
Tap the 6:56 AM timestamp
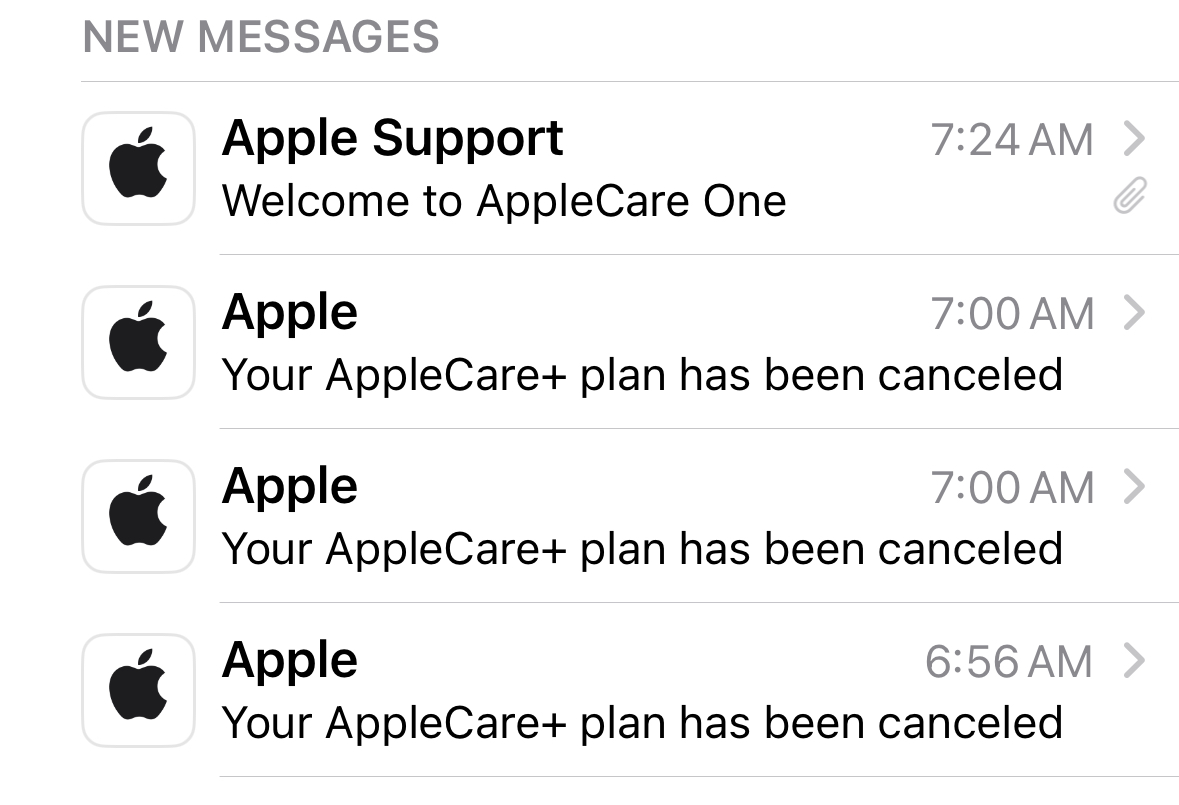(1009, 662)
